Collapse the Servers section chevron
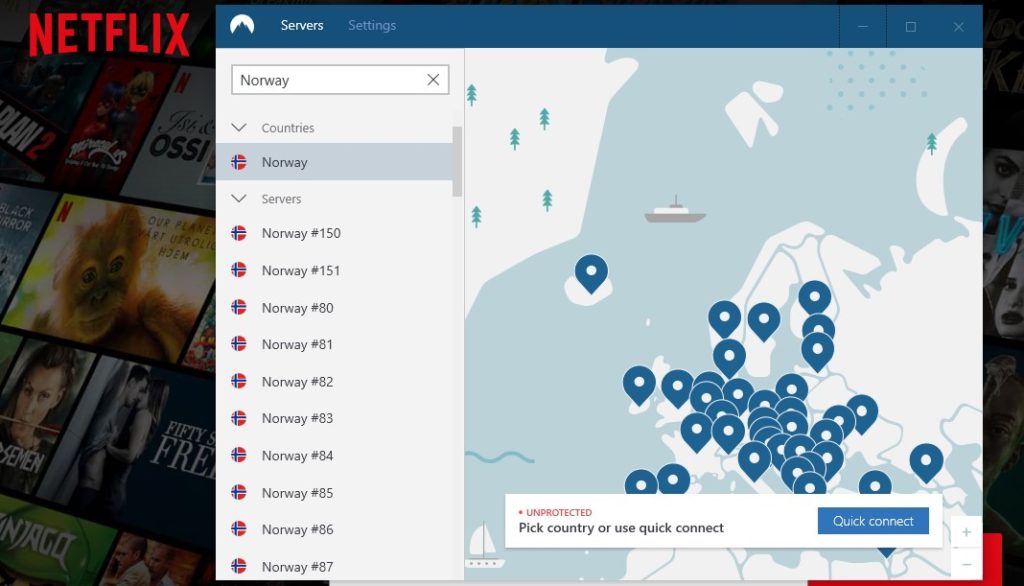The height and width of the screenshot is (586, 1024). click(239, 198)
